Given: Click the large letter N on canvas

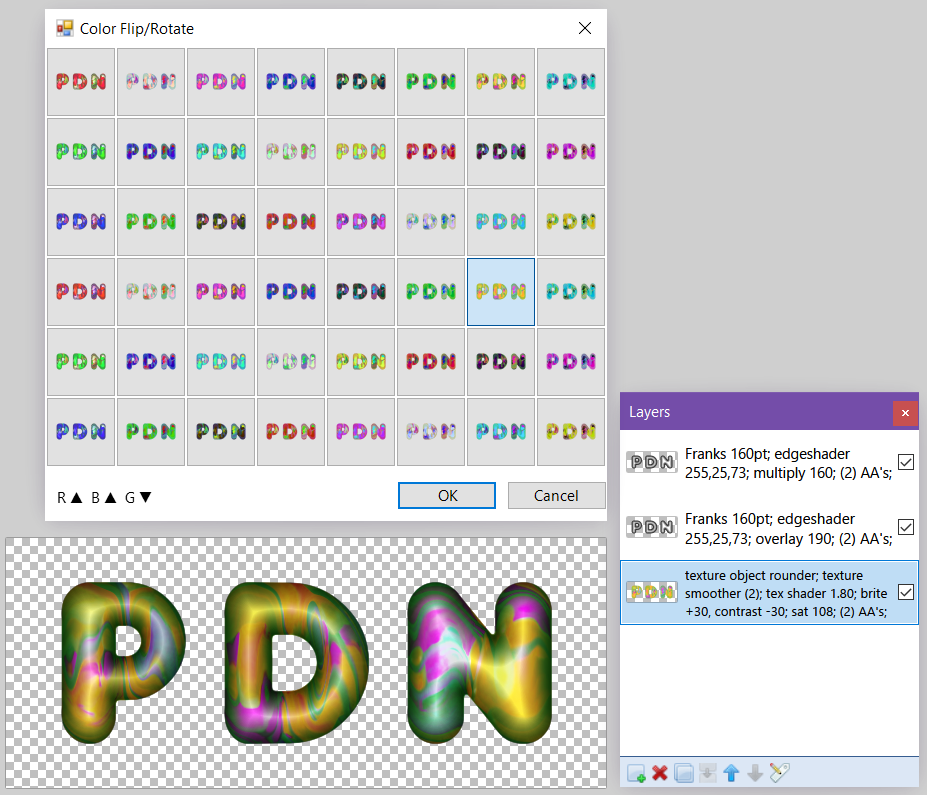Looking at the screenshot, I should tap(479, 662).
